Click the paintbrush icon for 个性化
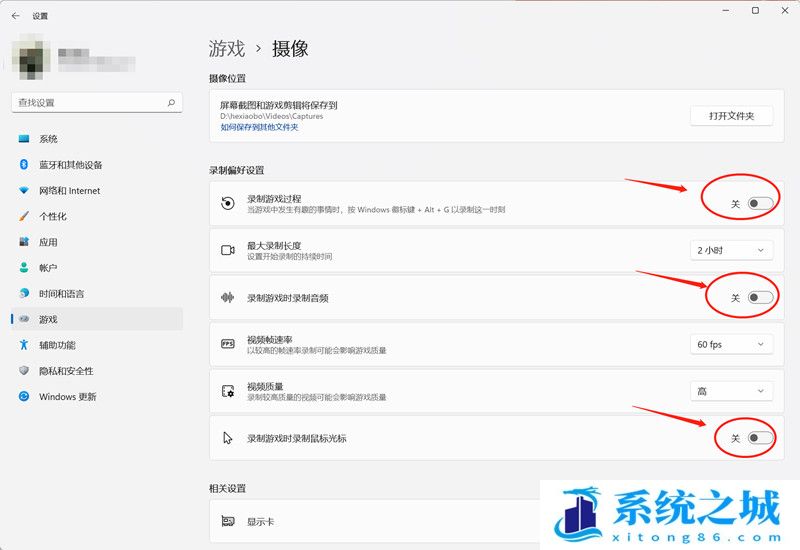The height and width of the screenshot is (550, 800). click(23, 216)
